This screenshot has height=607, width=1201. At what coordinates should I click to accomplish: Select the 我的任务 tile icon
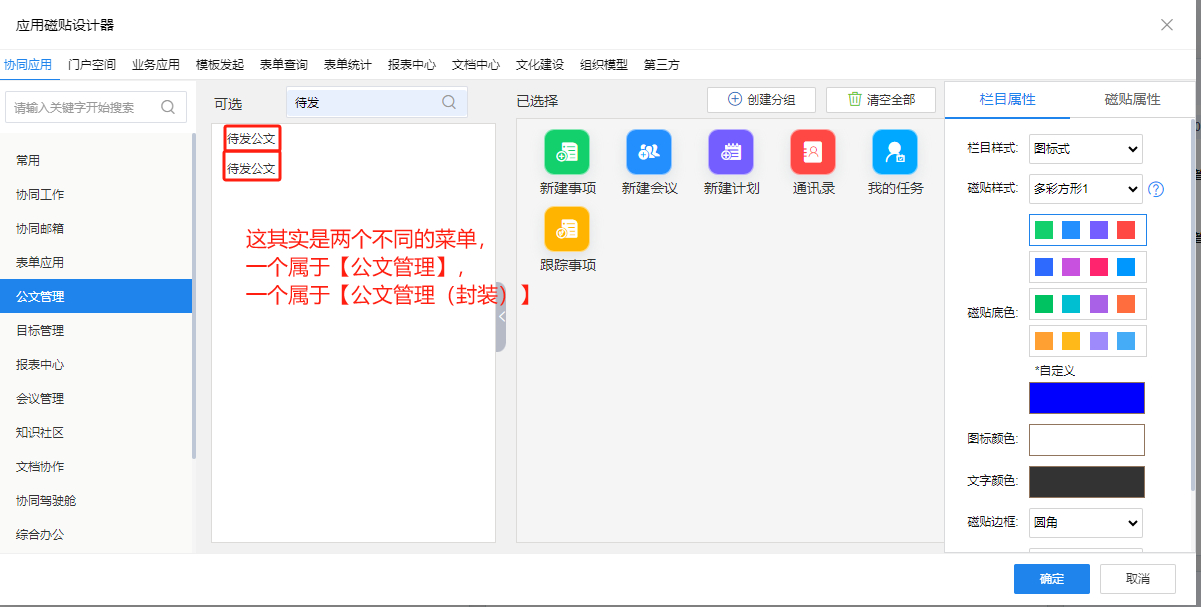point(895,152)
